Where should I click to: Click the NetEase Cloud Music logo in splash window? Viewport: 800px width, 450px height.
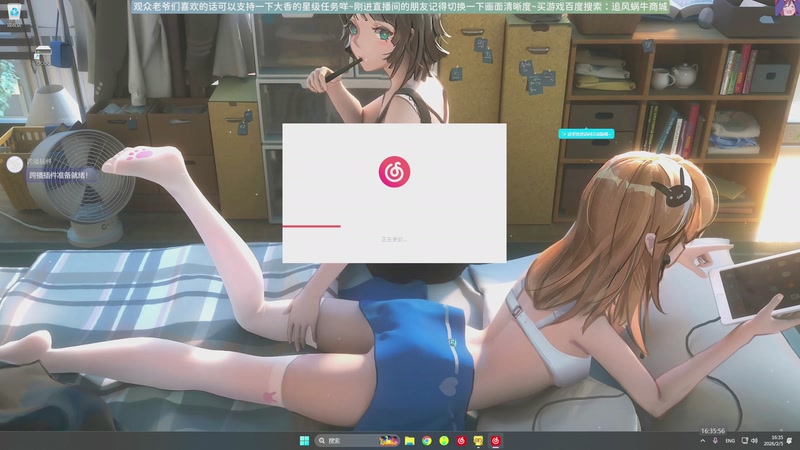point(394,172)
